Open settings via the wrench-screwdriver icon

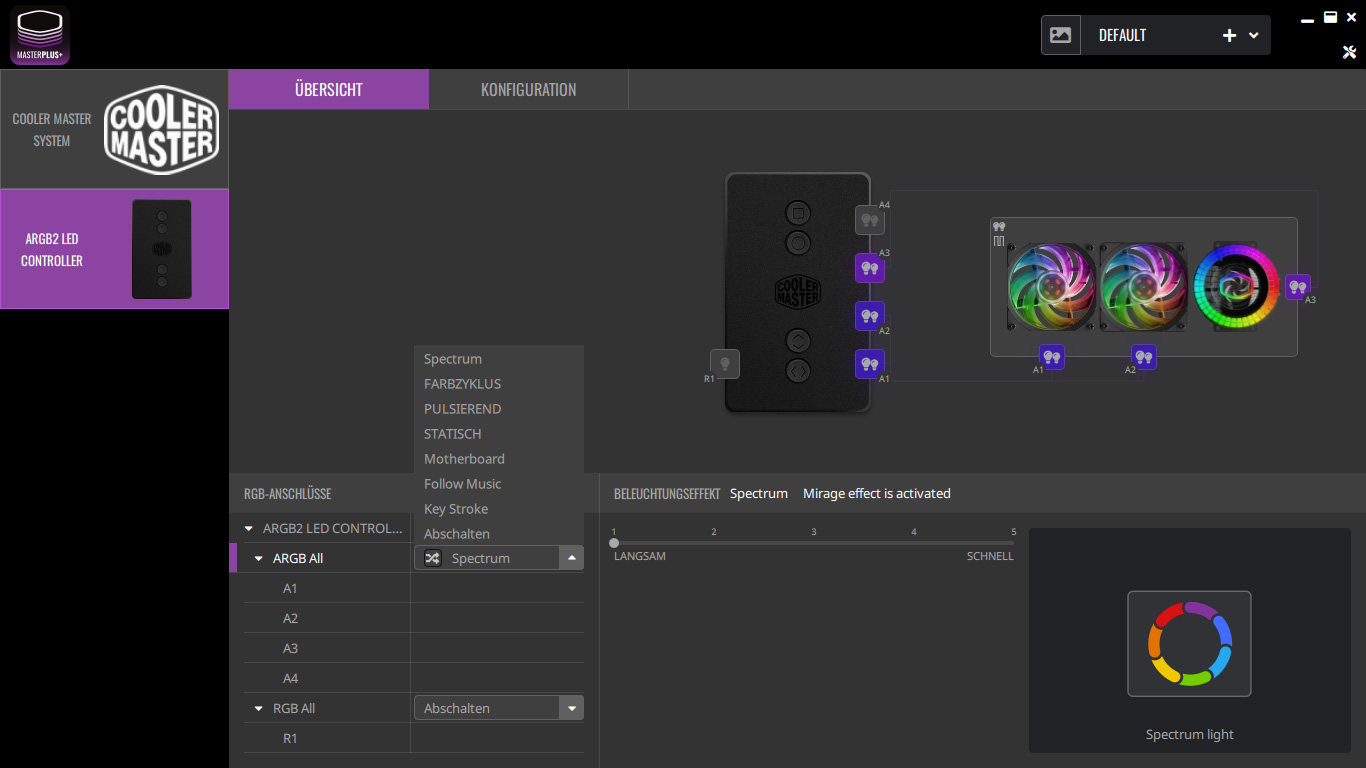(x=1349, y=53)
